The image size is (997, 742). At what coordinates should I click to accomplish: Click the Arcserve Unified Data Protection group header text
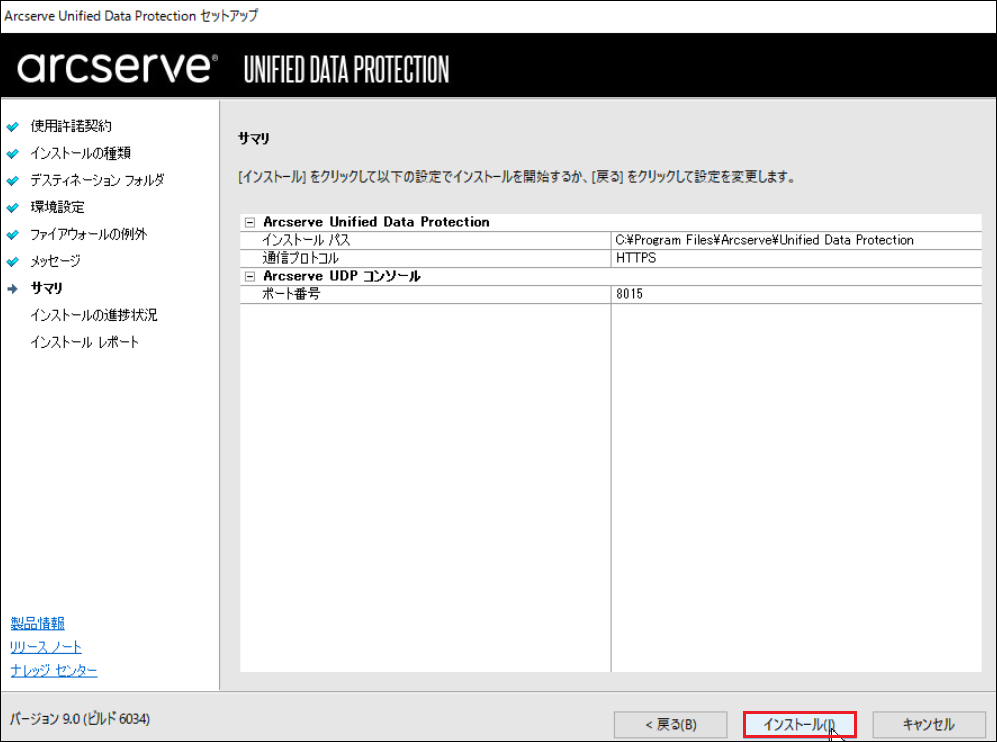[x=376, y=222]
